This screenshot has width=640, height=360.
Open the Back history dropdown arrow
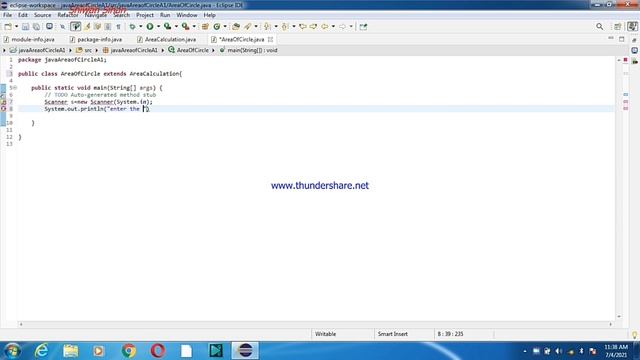tap(333, 27)
